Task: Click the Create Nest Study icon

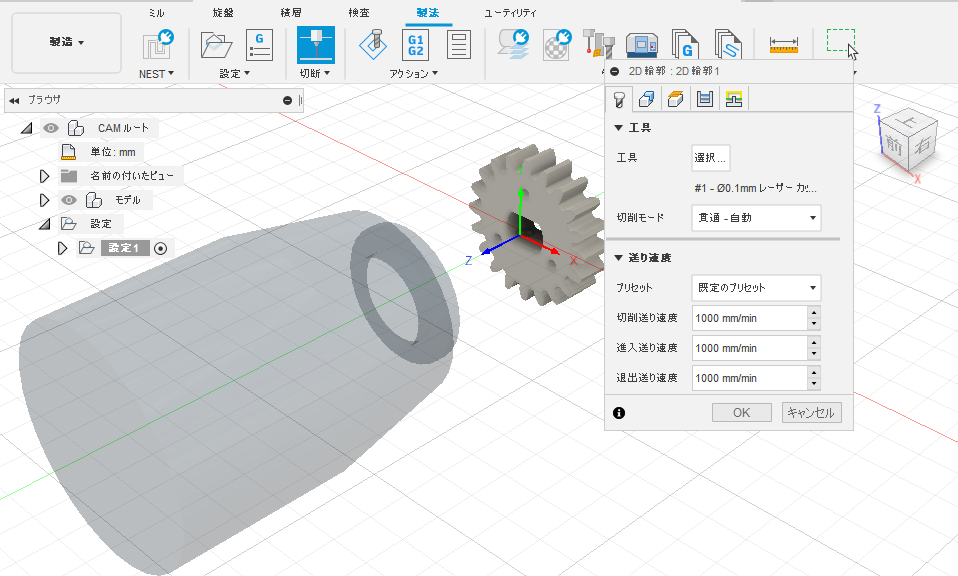Action: (158, 45)
